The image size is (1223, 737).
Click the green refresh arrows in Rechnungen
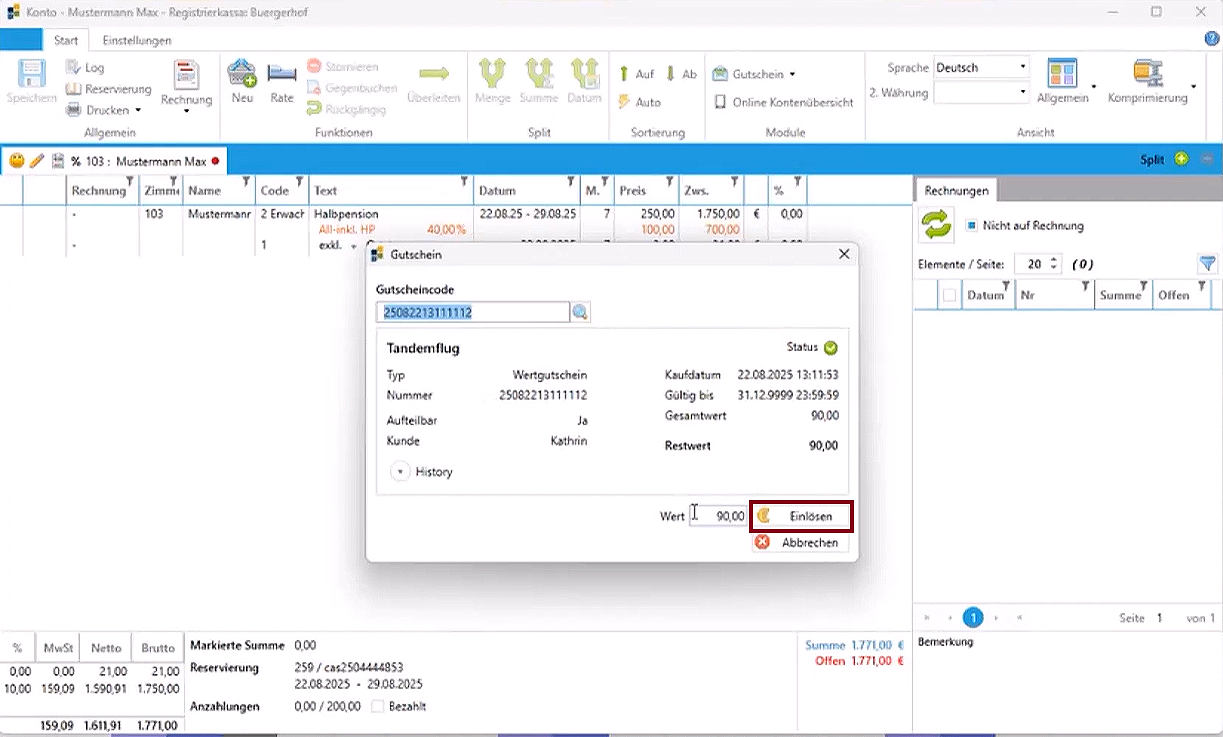click(937, 226)
